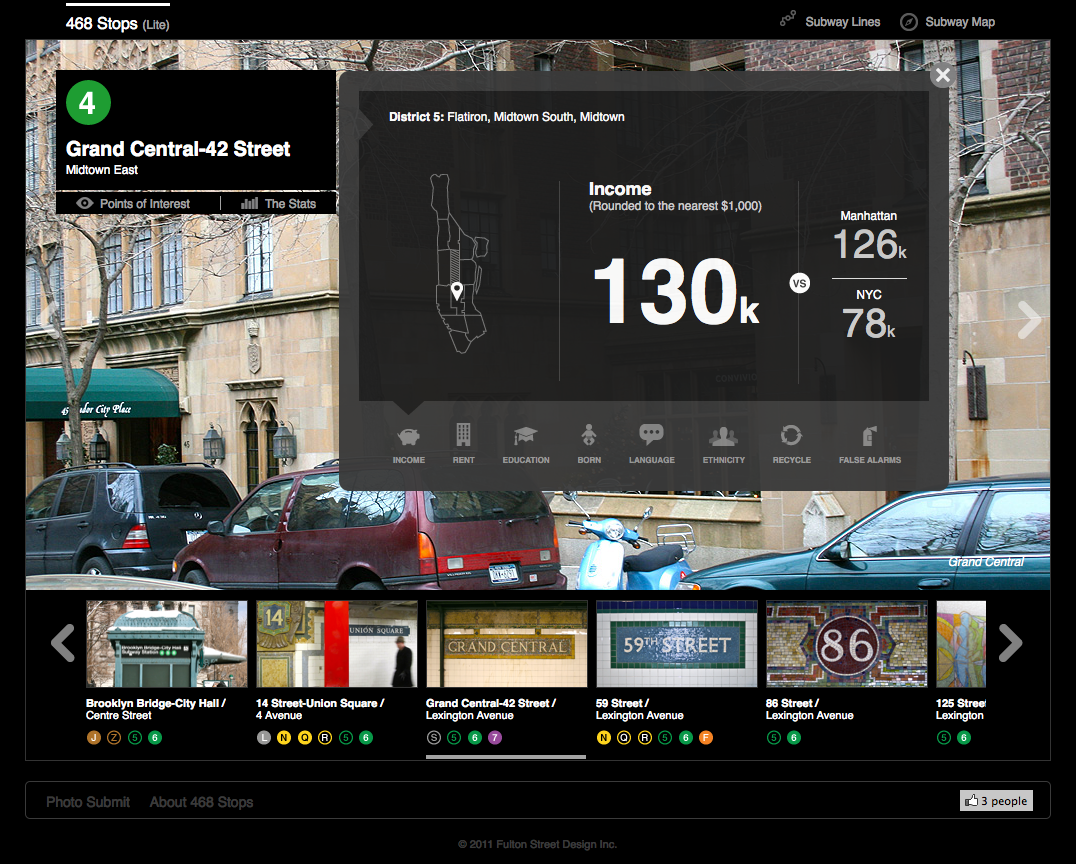Close the stats overlay panel

point(943,75)
